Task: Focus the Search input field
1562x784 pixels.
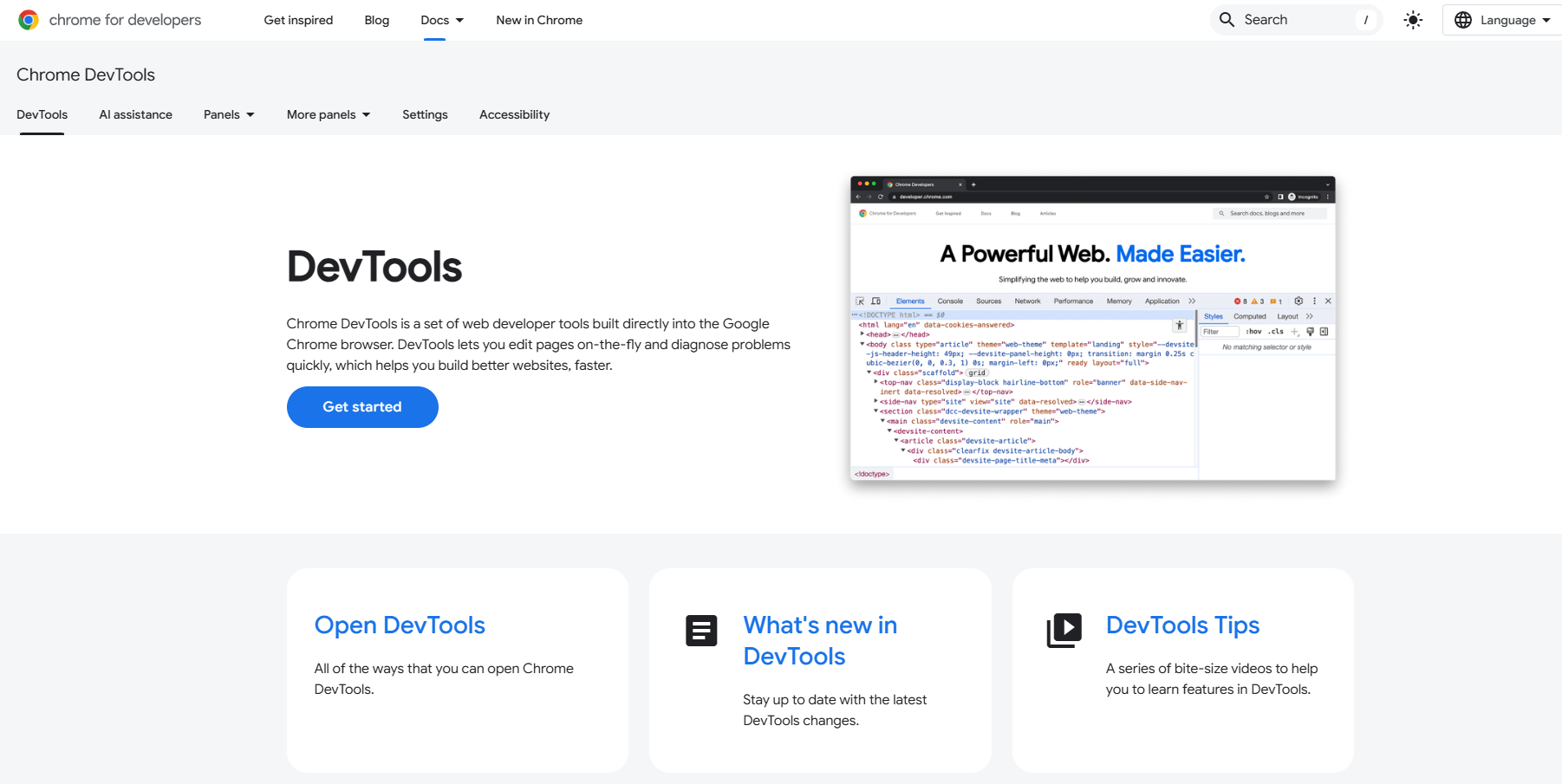Action: pyautogui.click(x=1295, y=20)
